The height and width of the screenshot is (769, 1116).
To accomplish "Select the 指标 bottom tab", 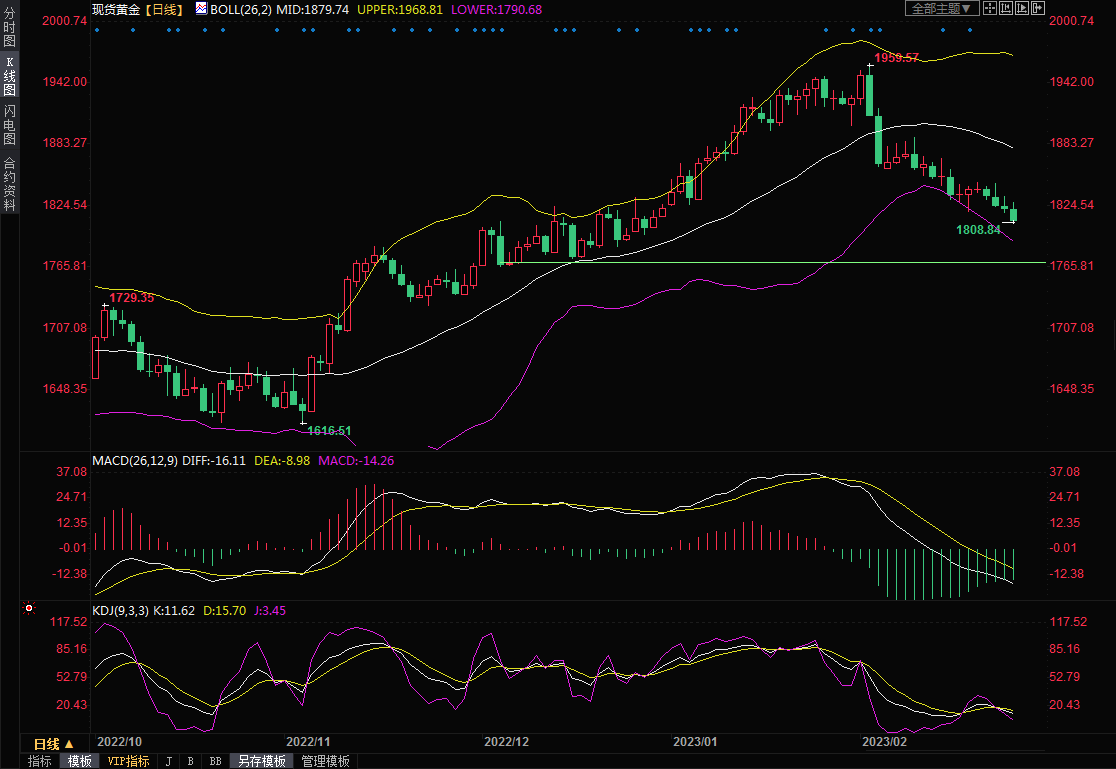I will coord(40,761).
